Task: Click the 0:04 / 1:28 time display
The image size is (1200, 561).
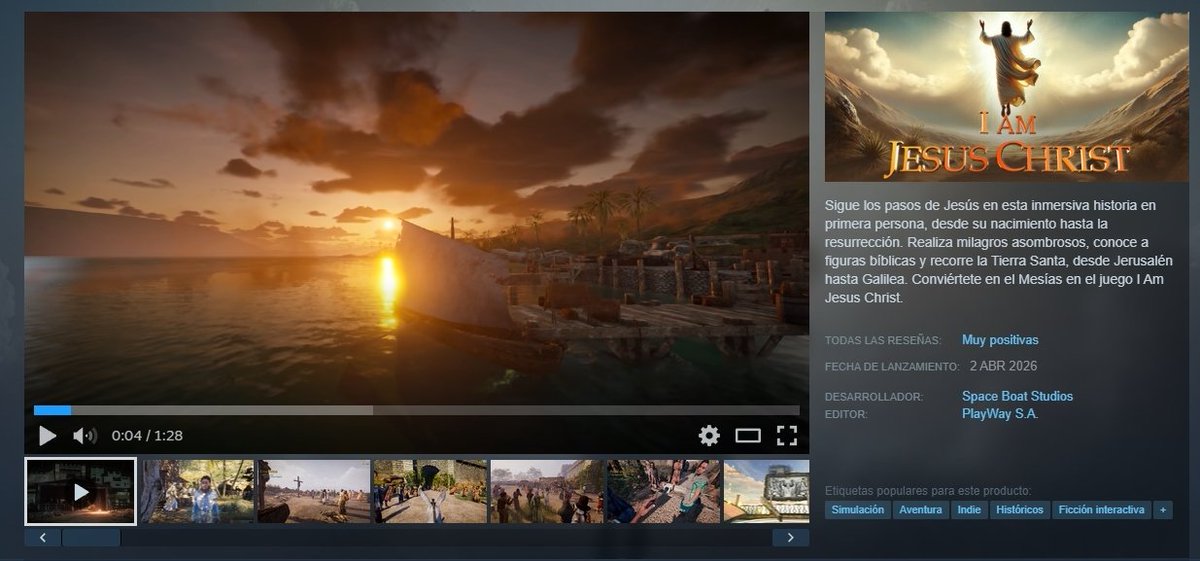Action: tap(147, 436)
